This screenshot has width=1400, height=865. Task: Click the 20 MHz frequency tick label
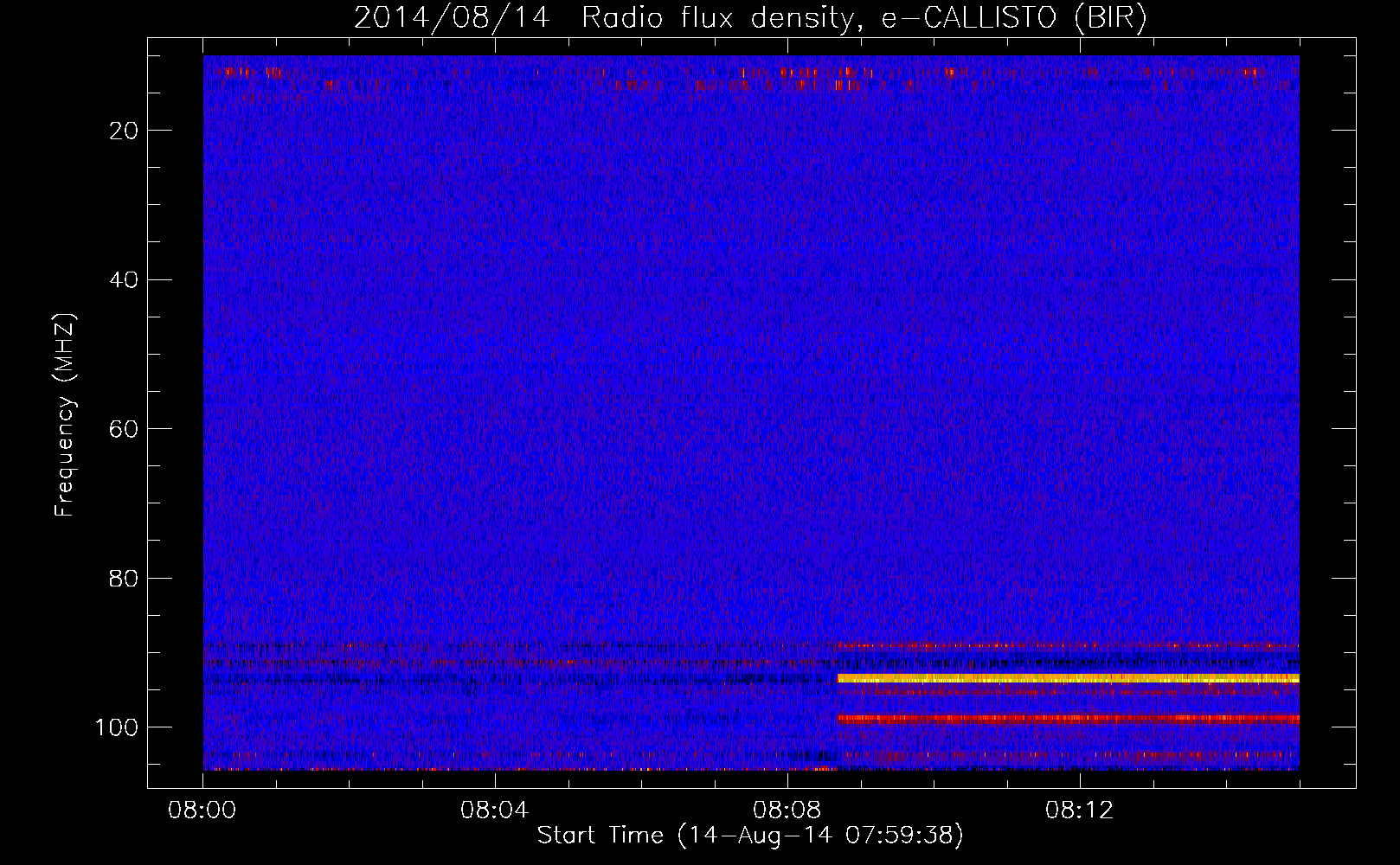pos(125,131)
